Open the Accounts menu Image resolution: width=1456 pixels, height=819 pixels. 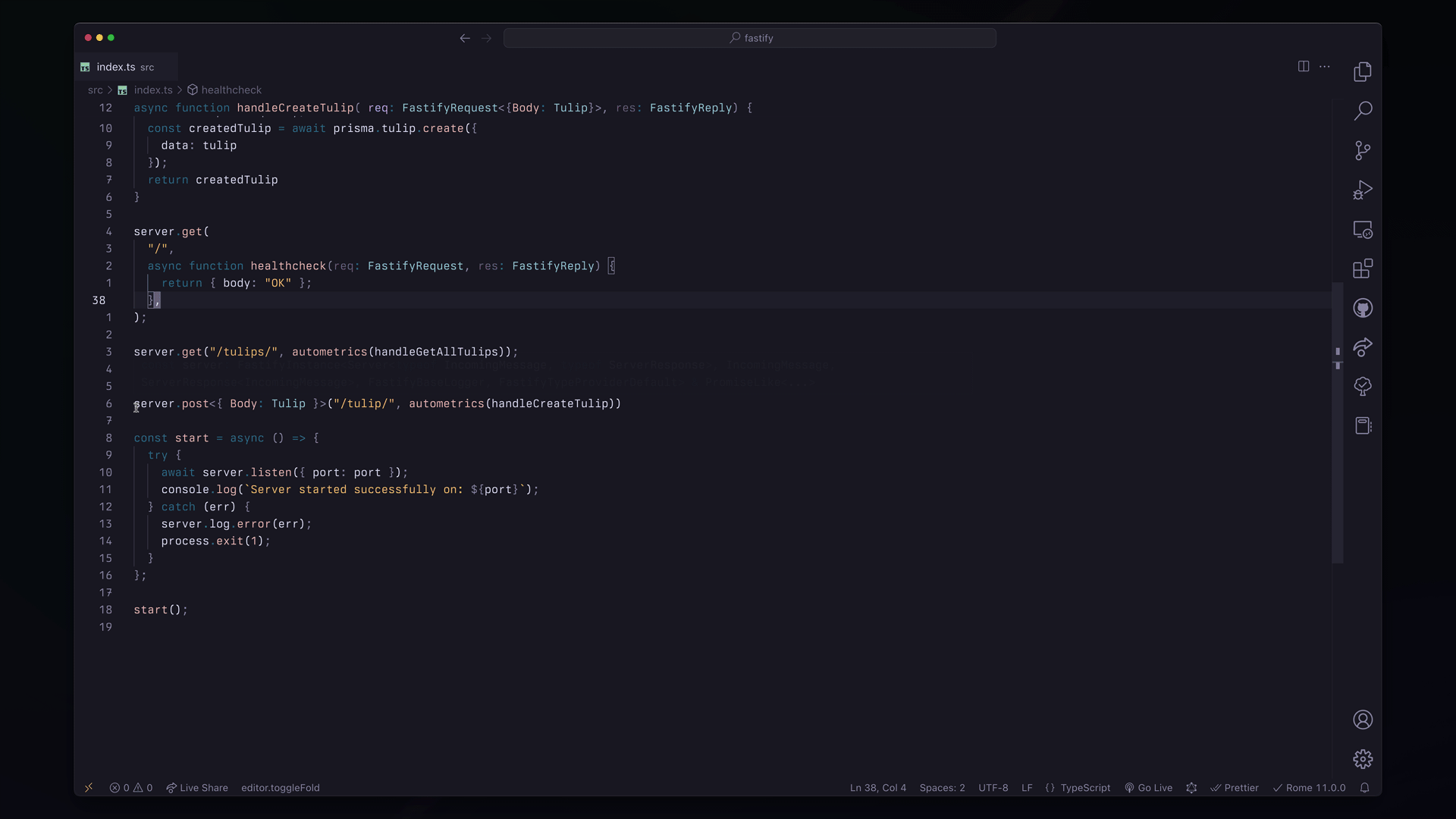point(1363,720)
